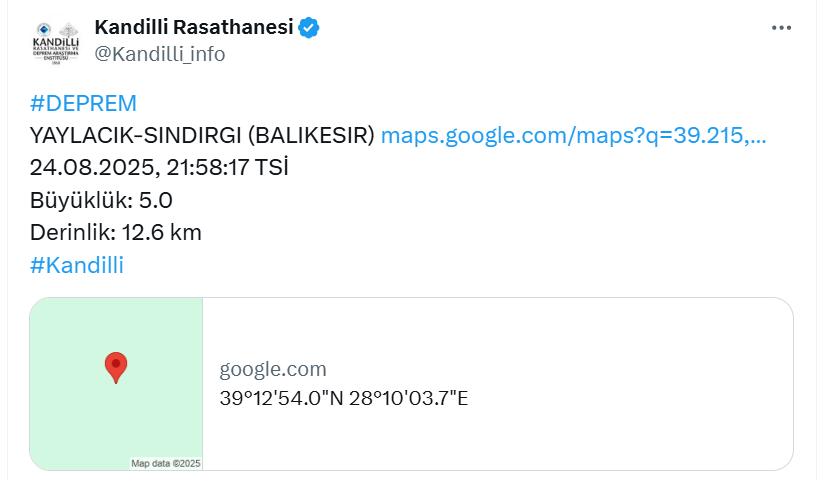This screenshot has height=480, width=828.
Task: Open the three-dot more options menu
Action: click(x=781, y=27)
